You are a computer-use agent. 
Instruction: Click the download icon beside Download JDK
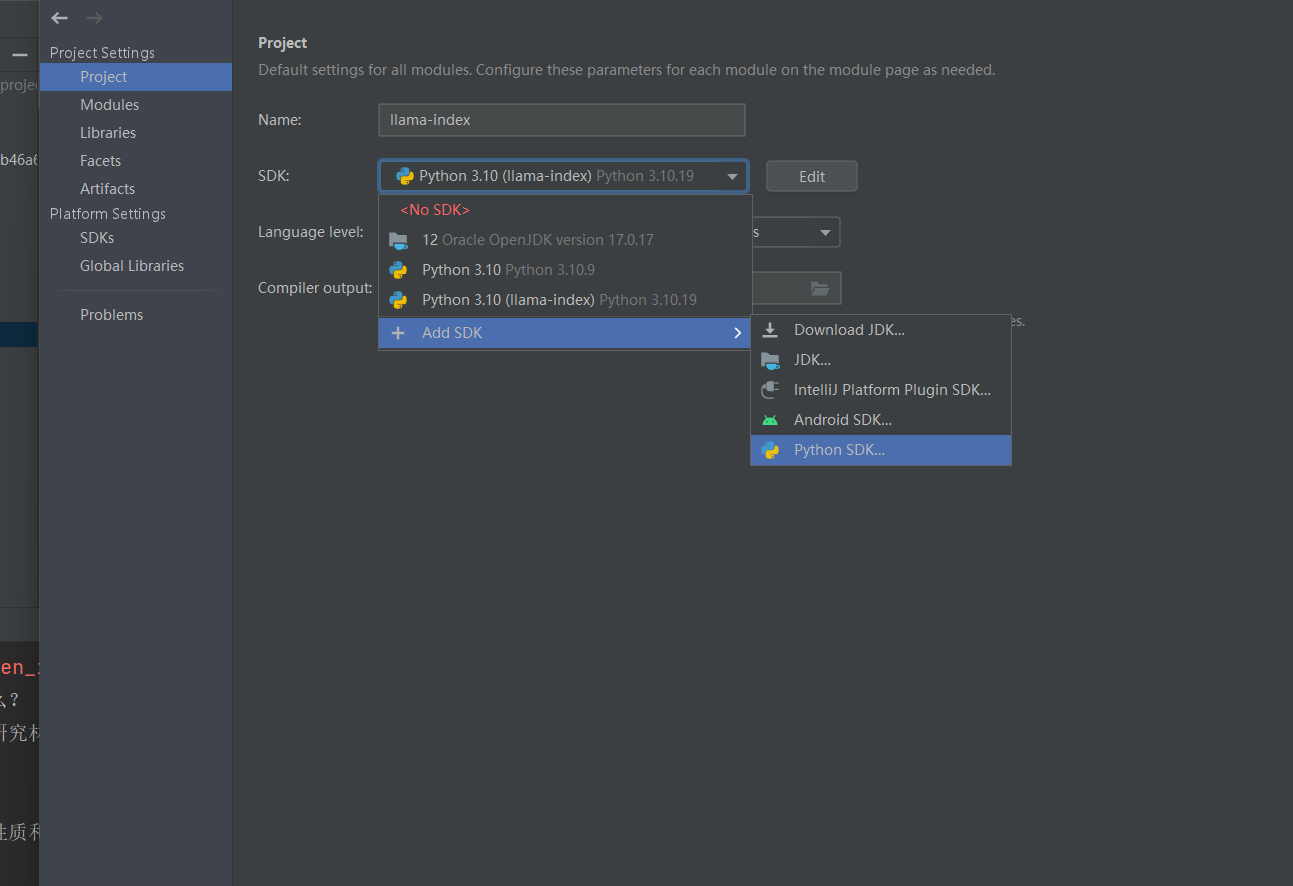point(770,330)
